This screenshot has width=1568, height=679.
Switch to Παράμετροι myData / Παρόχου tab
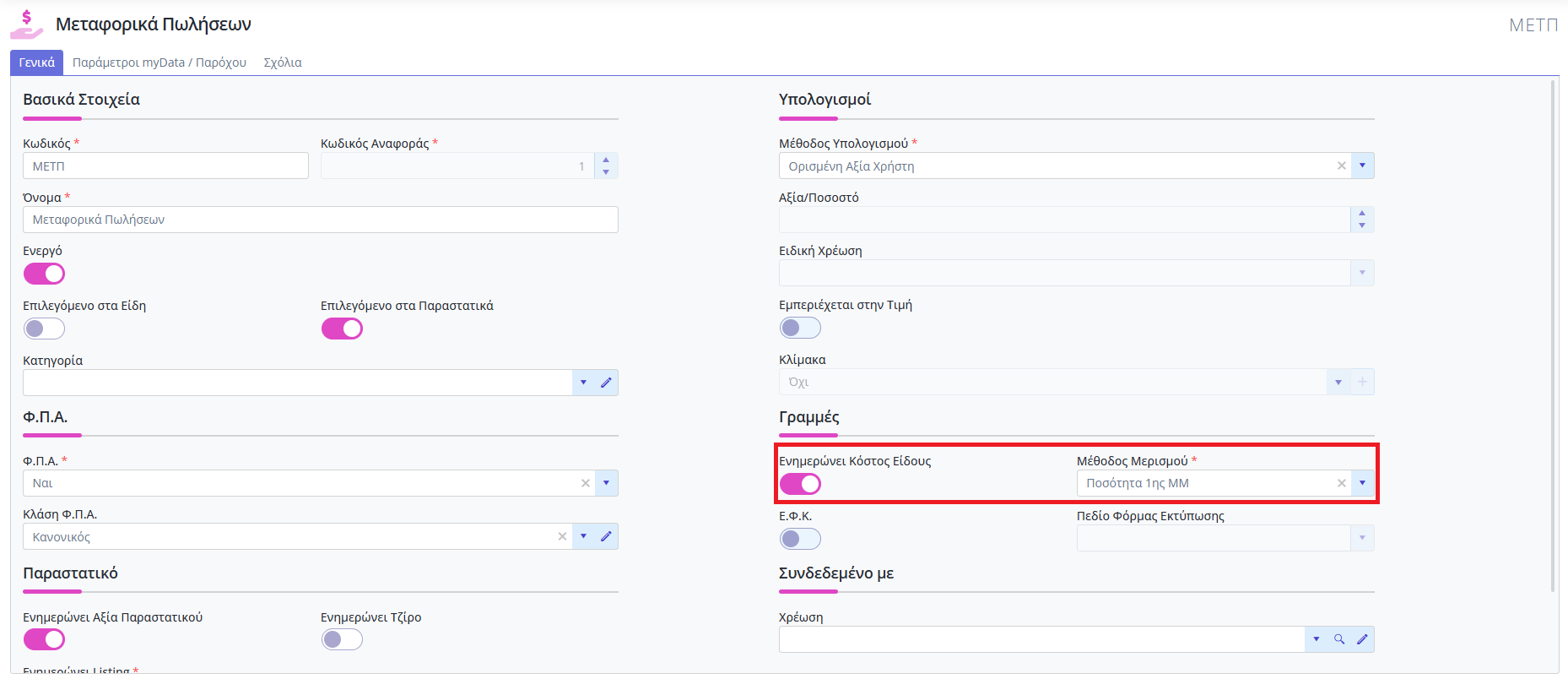click(160, 62)
